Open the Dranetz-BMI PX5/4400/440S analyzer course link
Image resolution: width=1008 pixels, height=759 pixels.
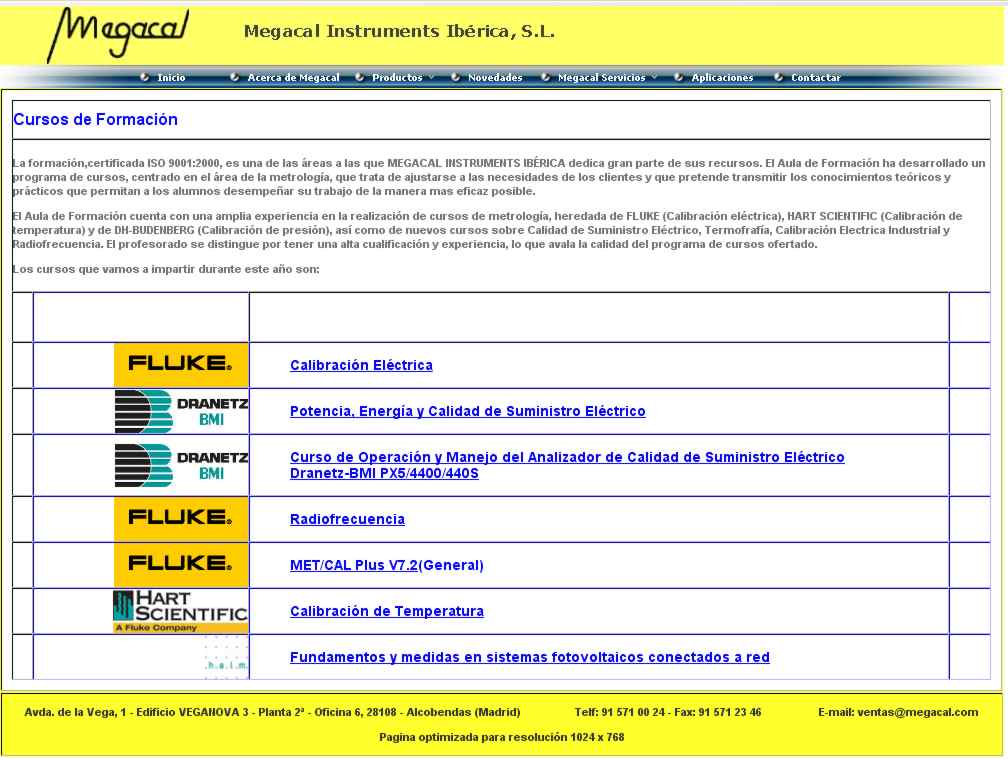[x=567, y=465]
